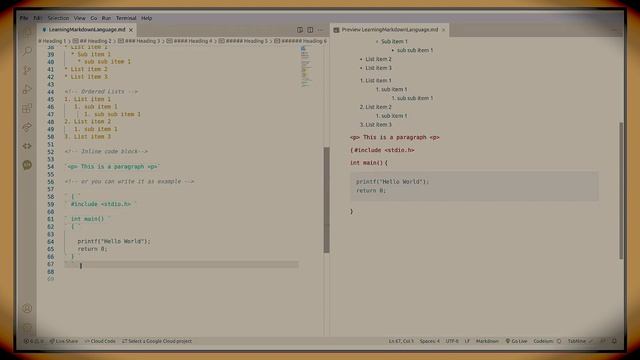Click Go Live in the status bar
The height and width of the screenshot is (360, 640).
tap(516, 341)
